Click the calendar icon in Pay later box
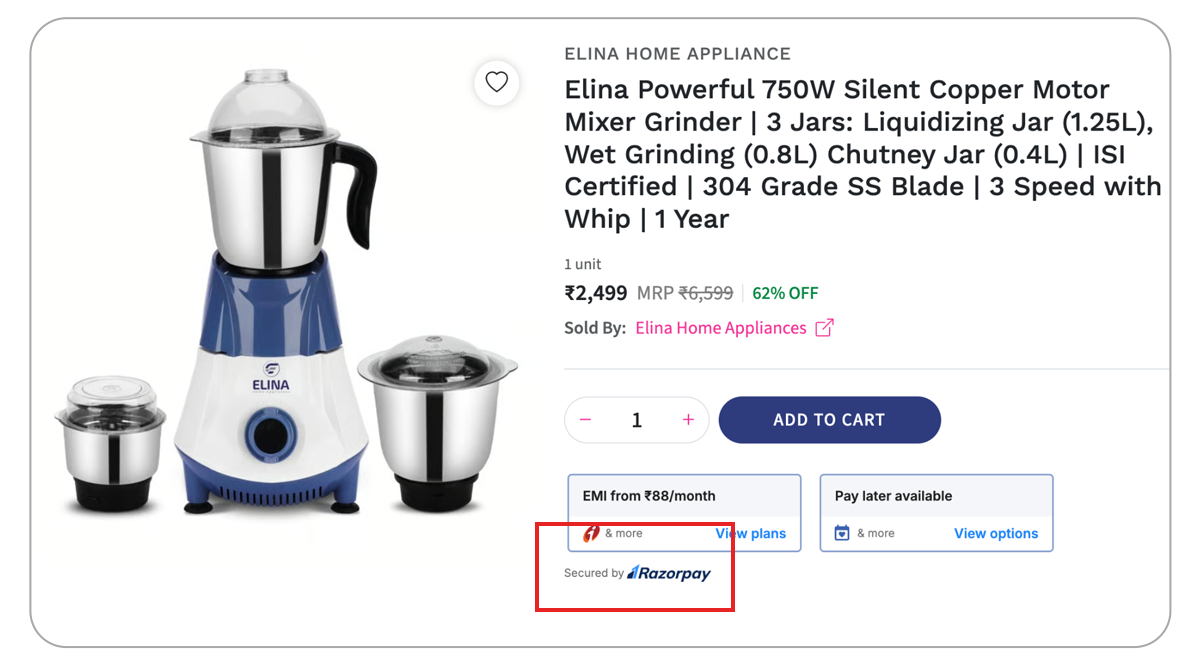 pos(842,533)
